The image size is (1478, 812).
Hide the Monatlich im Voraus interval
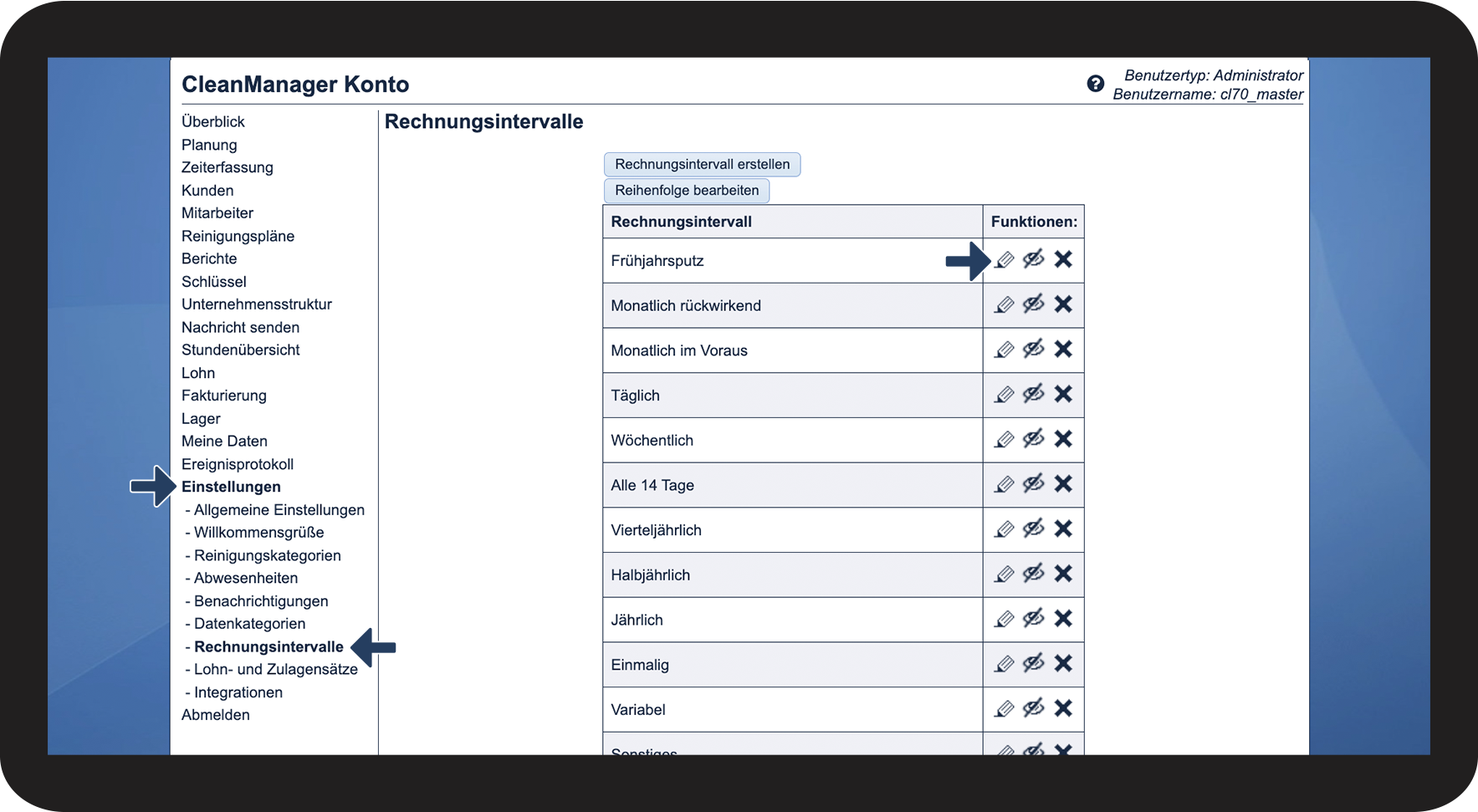1034,349
